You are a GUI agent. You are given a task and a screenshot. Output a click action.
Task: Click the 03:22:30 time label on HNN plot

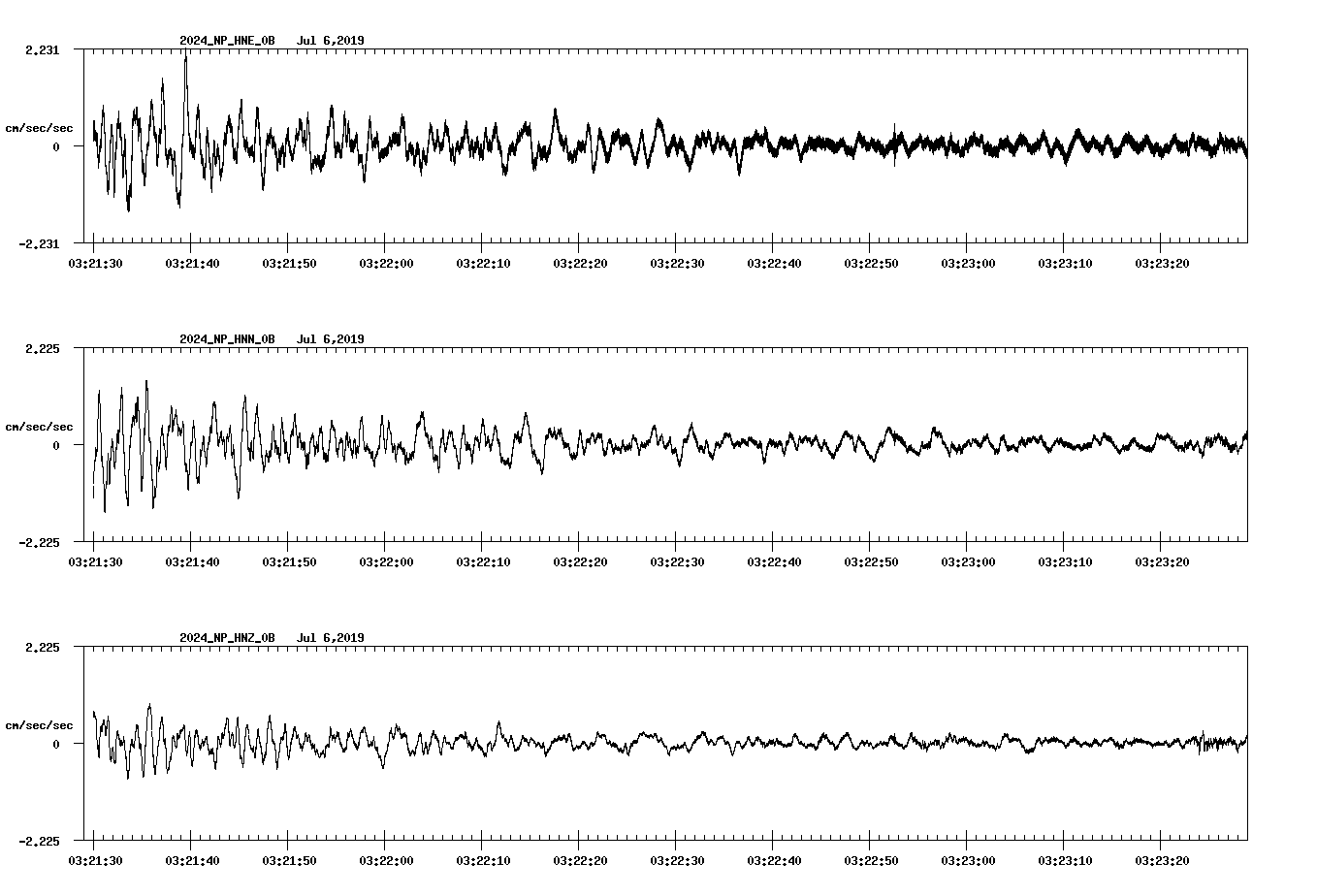[x=677, y=561]
